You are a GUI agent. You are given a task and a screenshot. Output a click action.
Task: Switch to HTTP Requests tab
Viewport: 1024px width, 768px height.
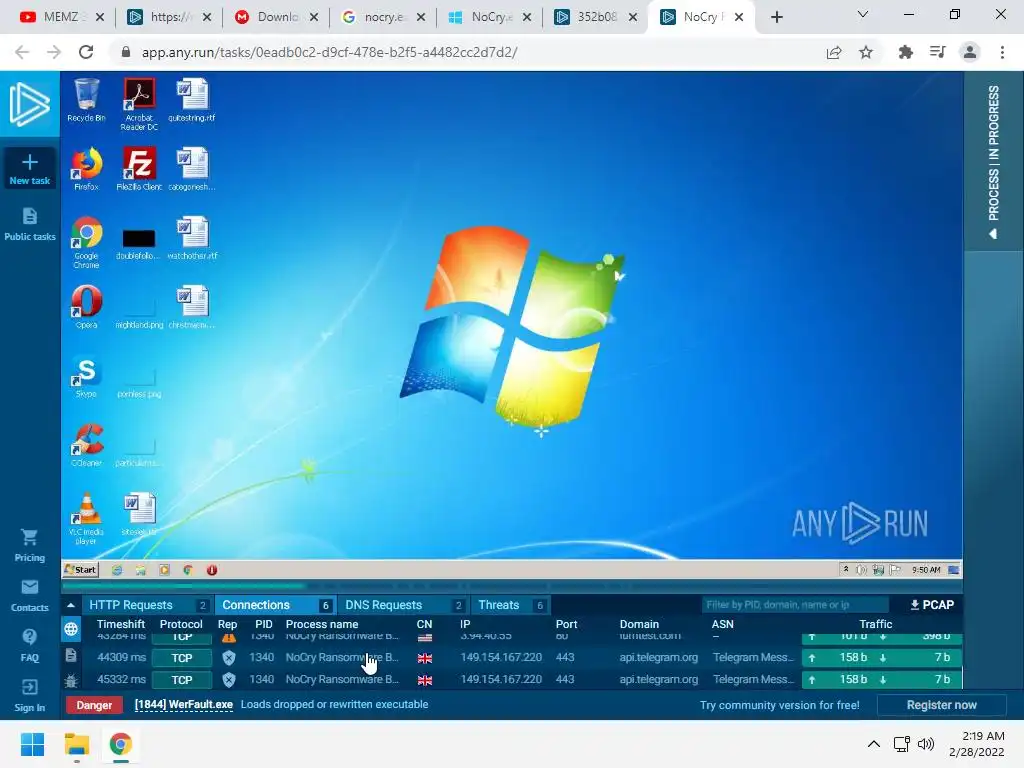[x=148, y=605]
